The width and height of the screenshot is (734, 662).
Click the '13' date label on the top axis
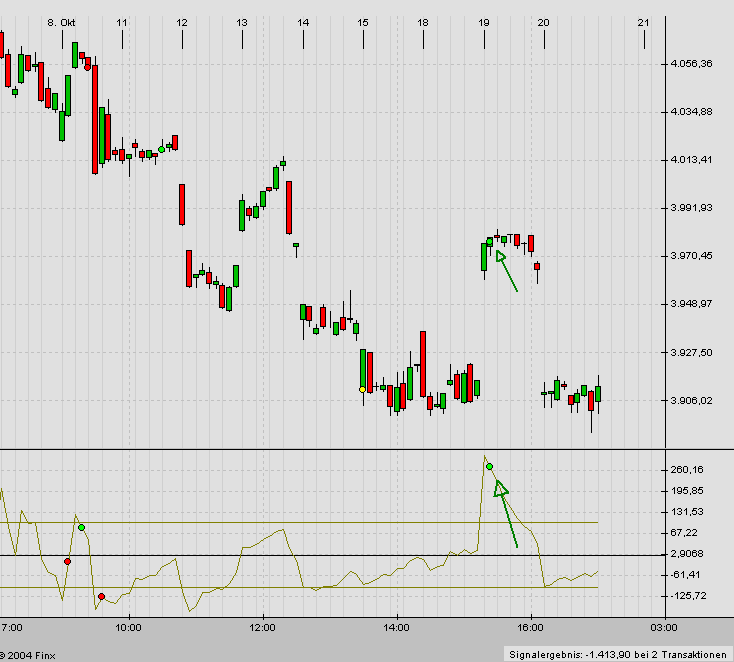(x=242, y=22)
